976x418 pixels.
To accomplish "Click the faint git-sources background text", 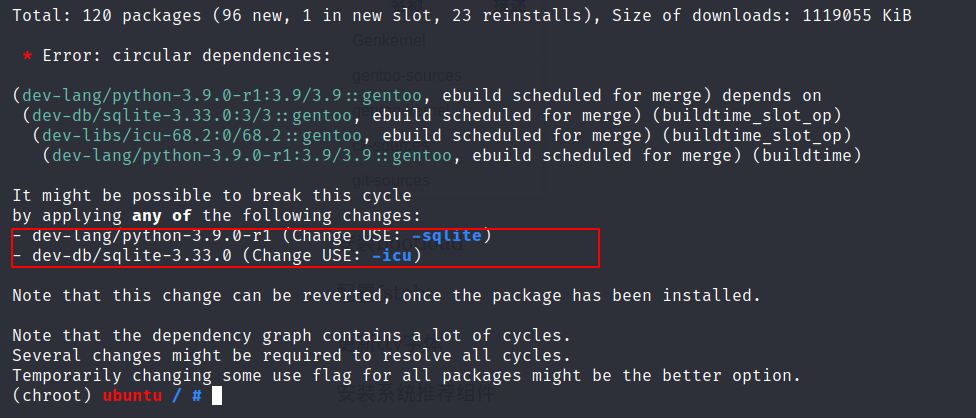I will click(391, 181).
